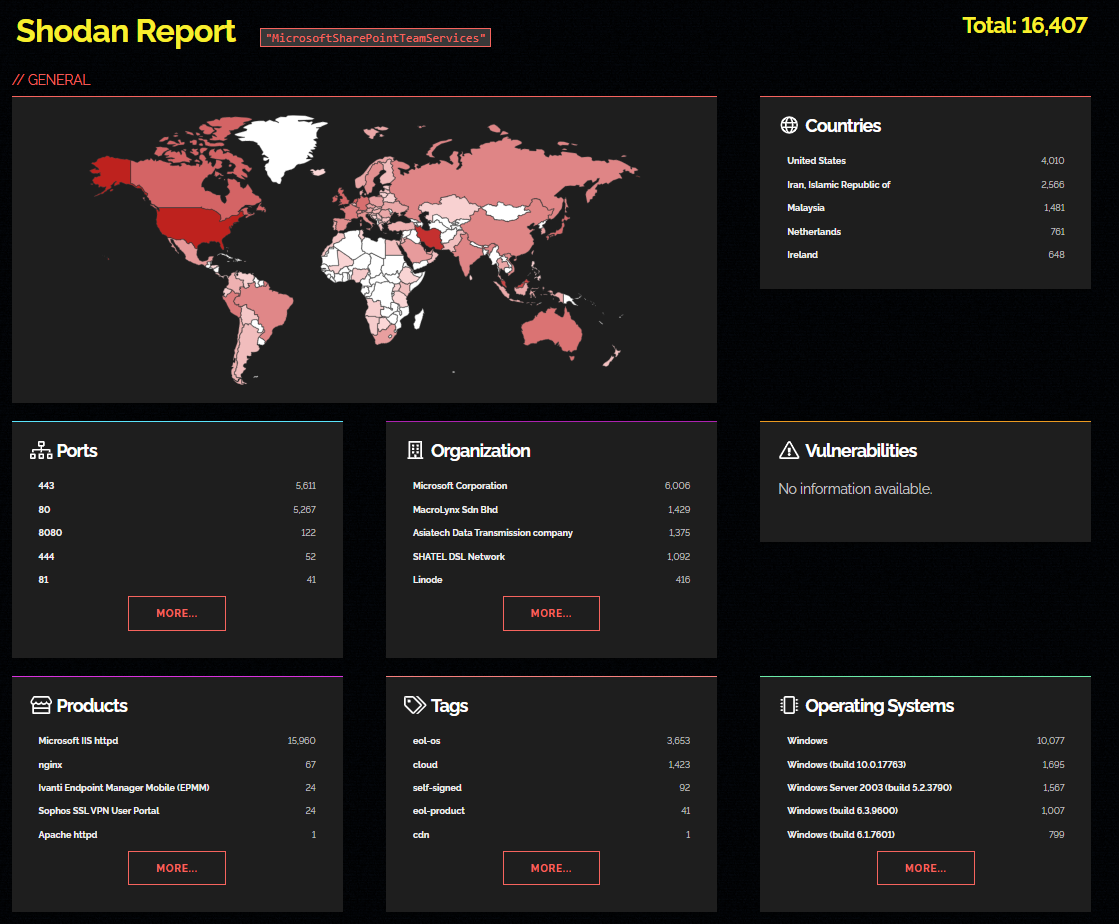The width and height of the screenshot is (1119, 924).
Task: Click the network icon beside Ports
Action: (41, 450)
